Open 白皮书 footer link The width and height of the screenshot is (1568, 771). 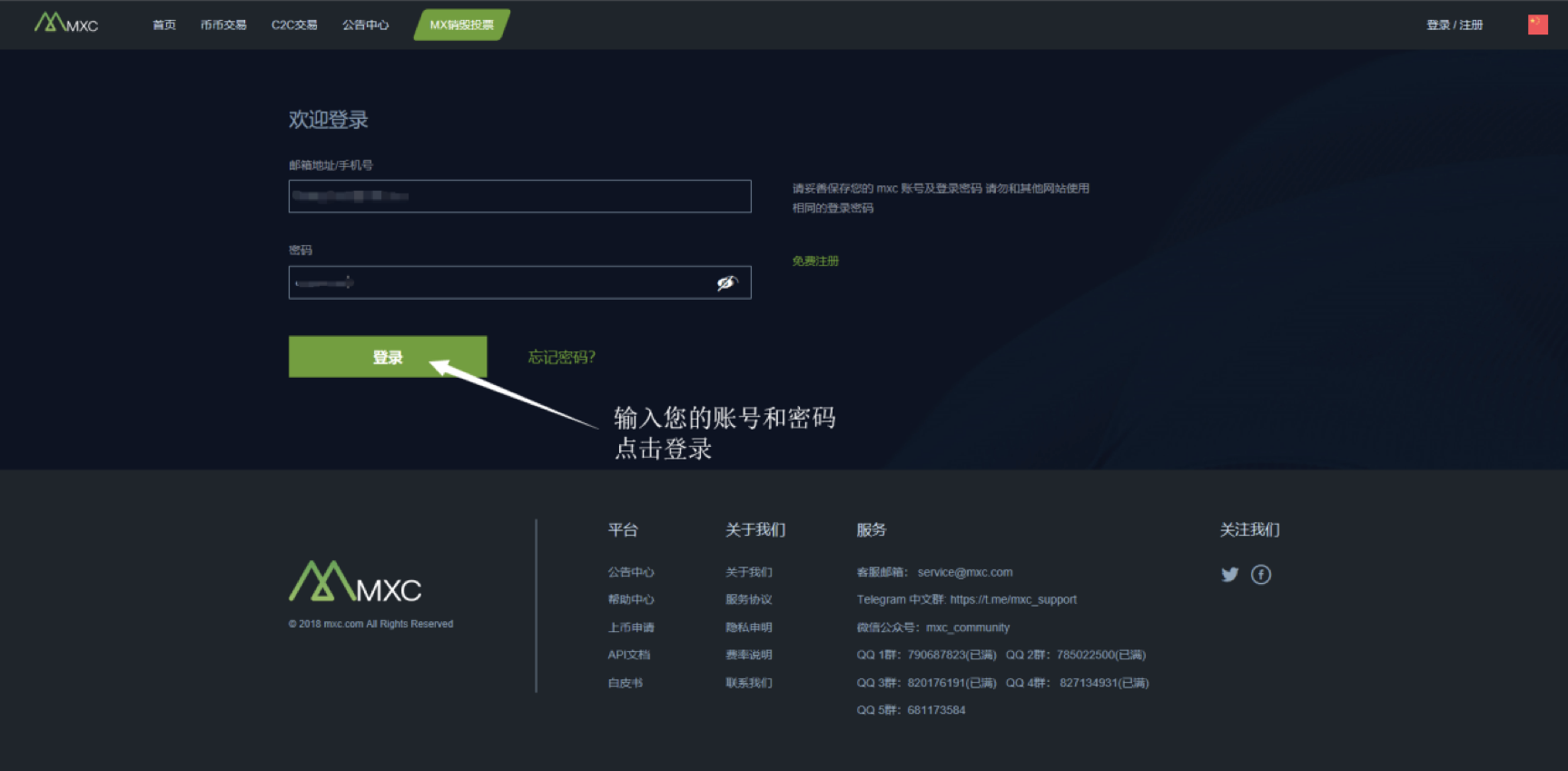pyautogui.click(x=626, y=683)
